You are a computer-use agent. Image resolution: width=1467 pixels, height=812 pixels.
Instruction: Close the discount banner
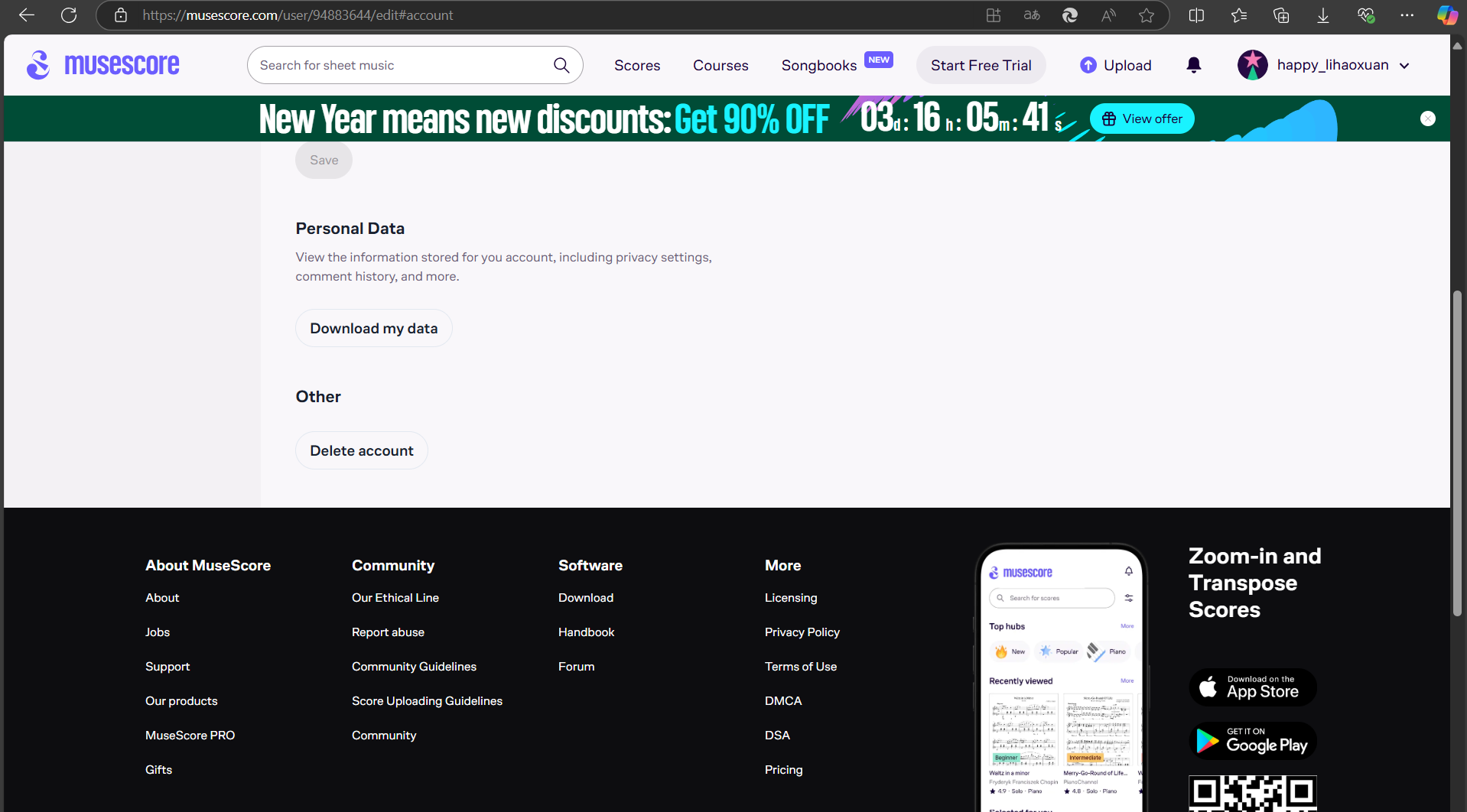(1428, 119)
